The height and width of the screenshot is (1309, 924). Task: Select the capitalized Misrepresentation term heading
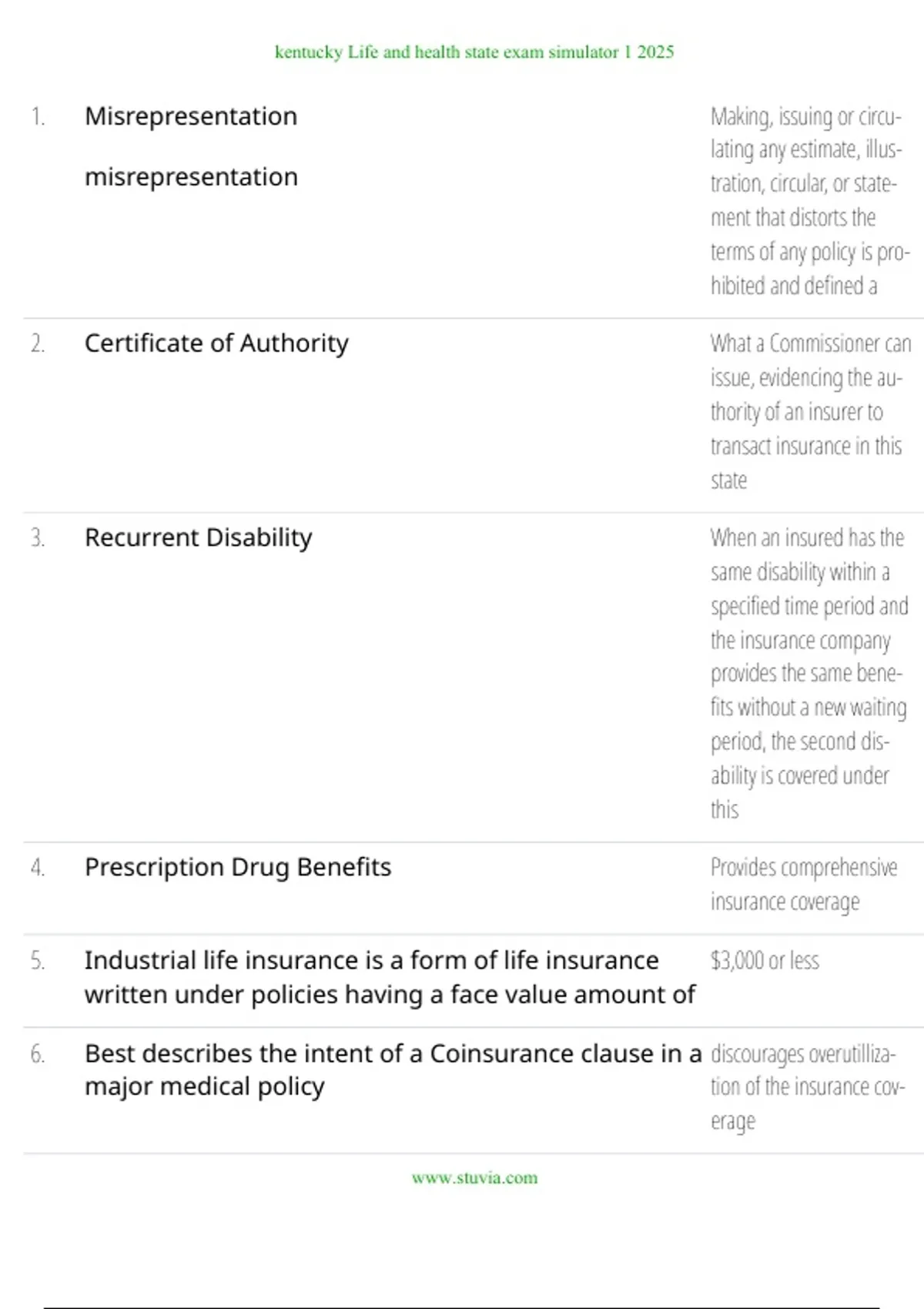pyautogui.click(x=191, y=116)
